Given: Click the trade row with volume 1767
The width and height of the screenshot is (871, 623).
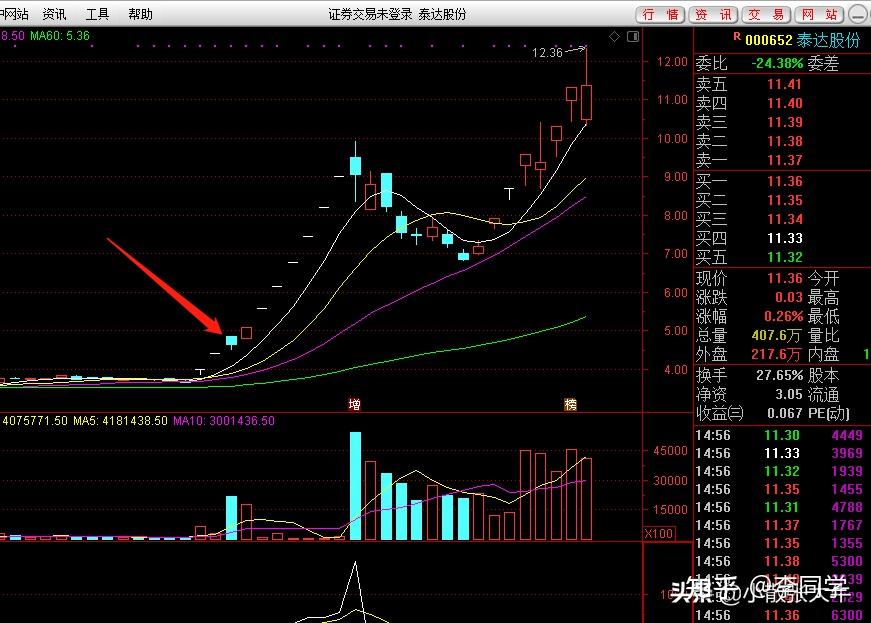Looking at the screenshot, I should pos(780,525).
